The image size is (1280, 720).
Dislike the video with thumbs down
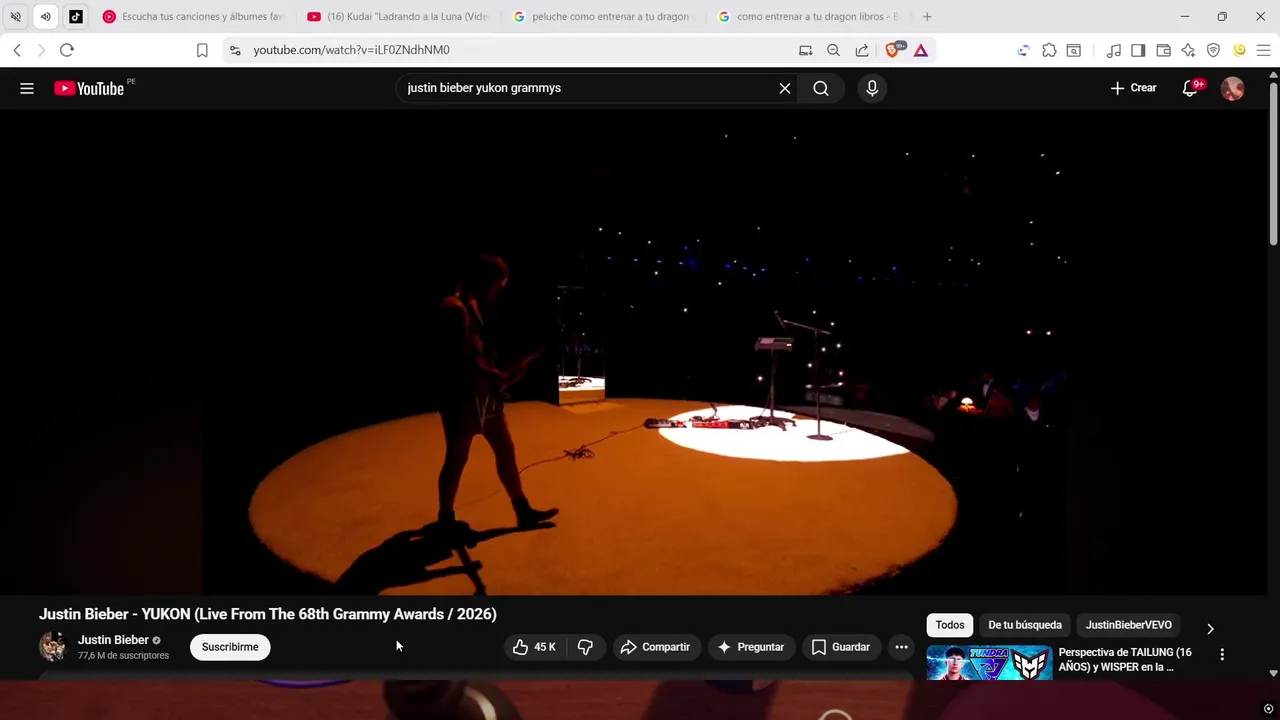(x=586, y=647)
